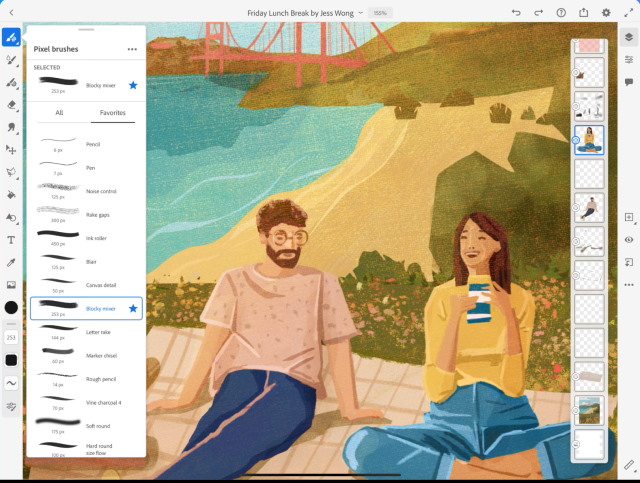Open Layer properties sliders icon
Viewport: 640px width, 483px height.
point(629,60)
